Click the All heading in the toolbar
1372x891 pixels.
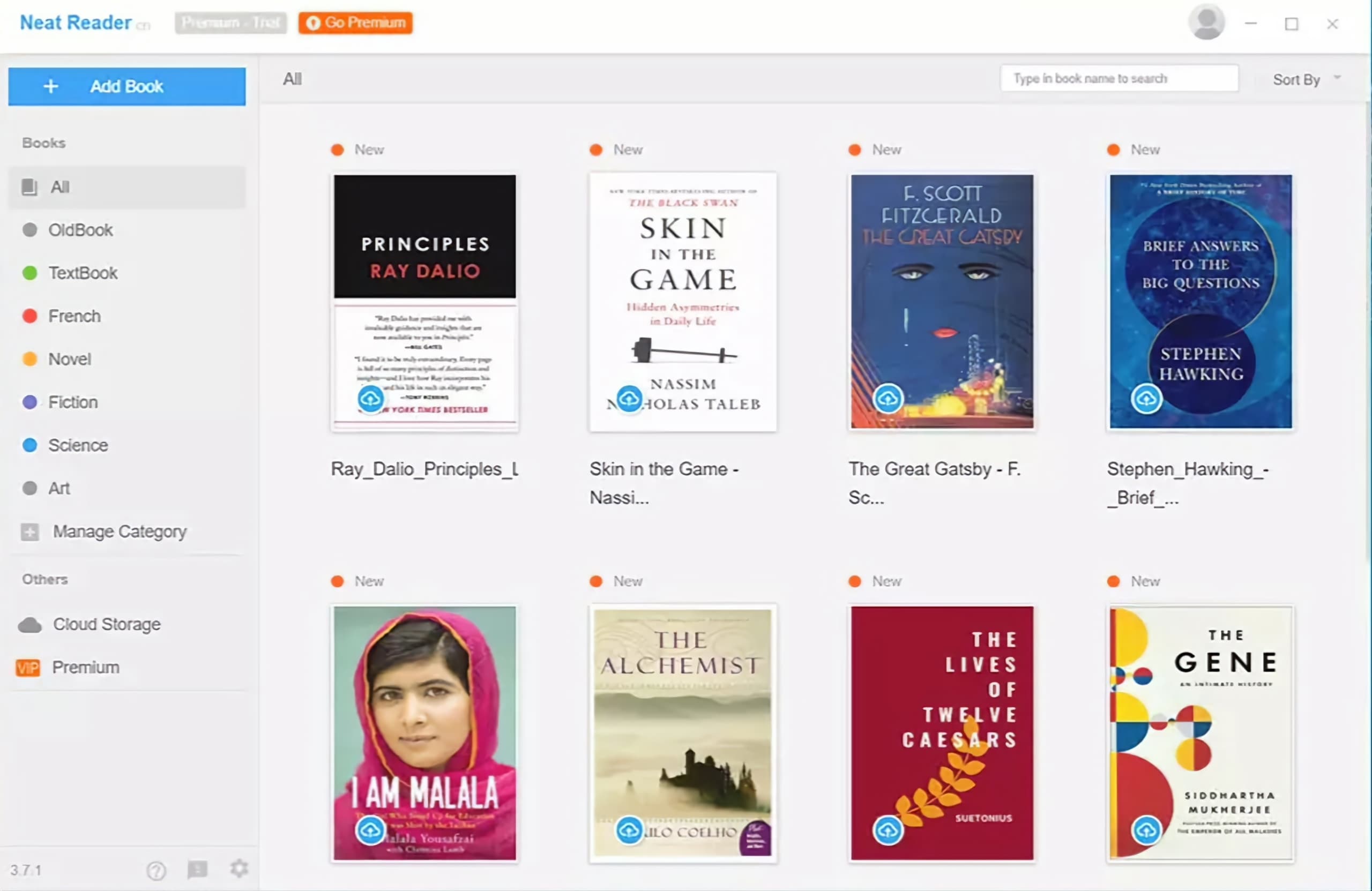[292, 79]
